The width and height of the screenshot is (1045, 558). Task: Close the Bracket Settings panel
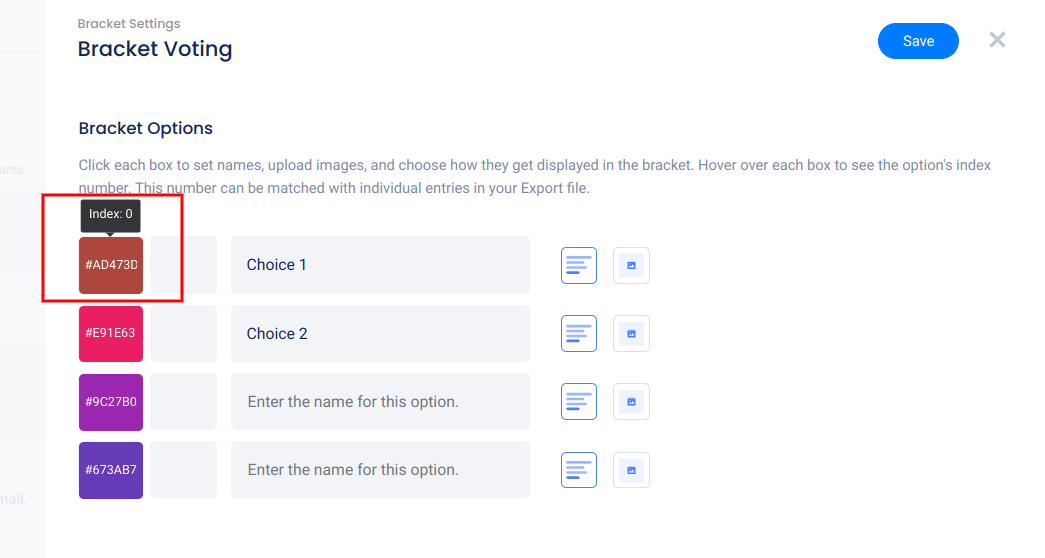coord(997,40)
